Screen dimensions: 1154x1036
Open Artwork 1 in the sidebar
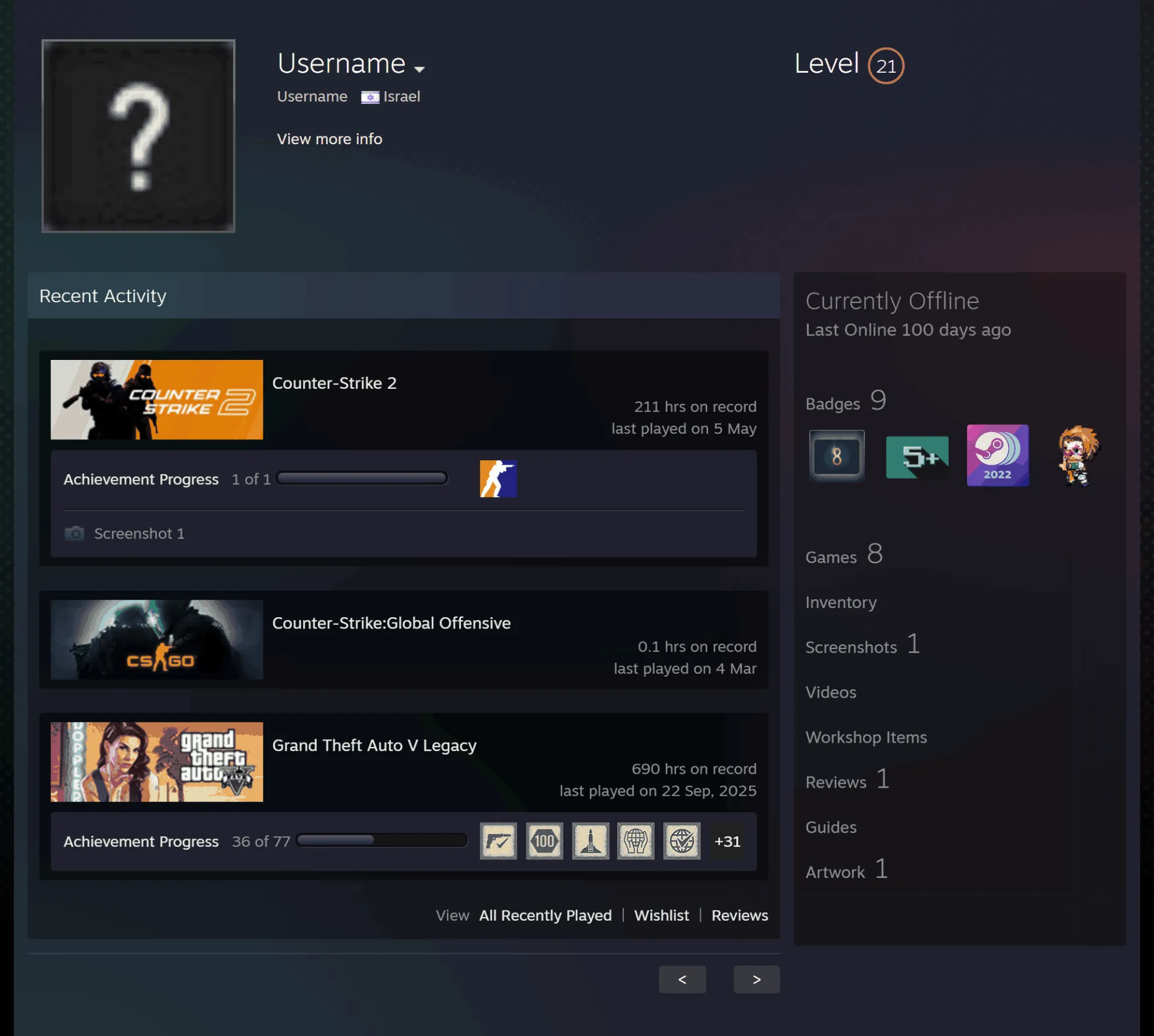(846, 870)
